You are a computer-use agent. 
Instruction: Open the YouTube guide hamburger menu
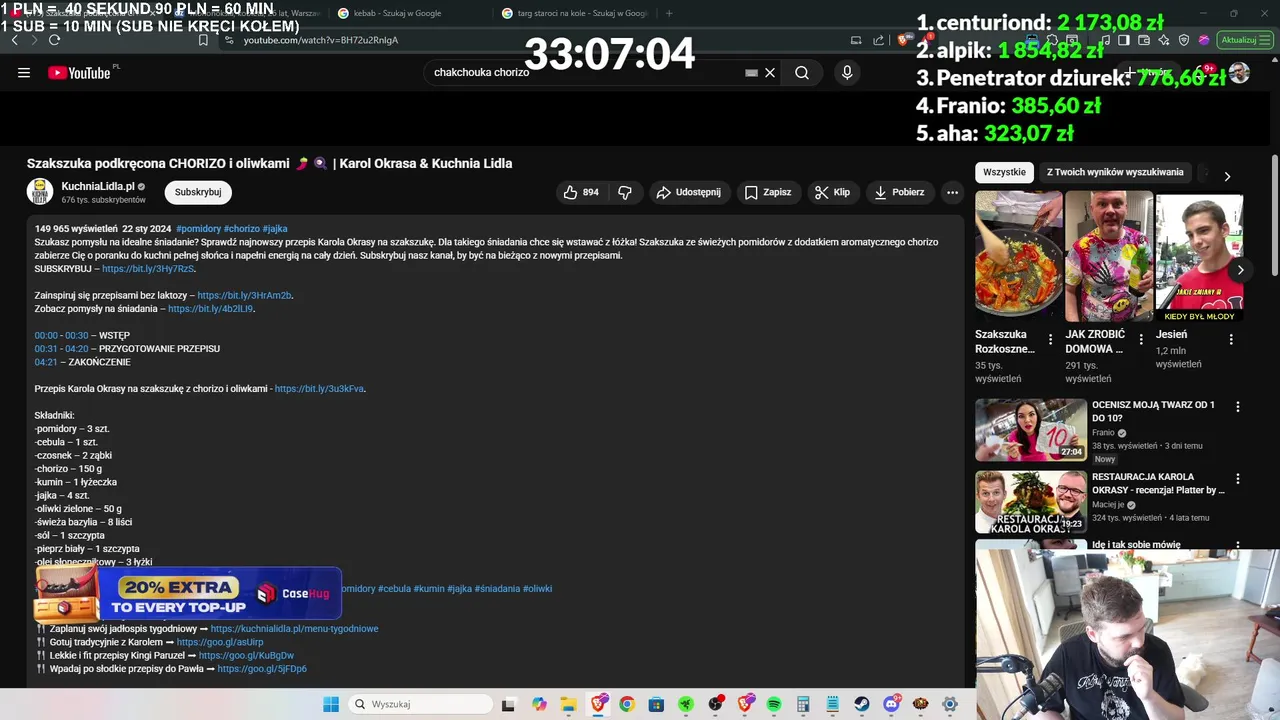point(24,72)
